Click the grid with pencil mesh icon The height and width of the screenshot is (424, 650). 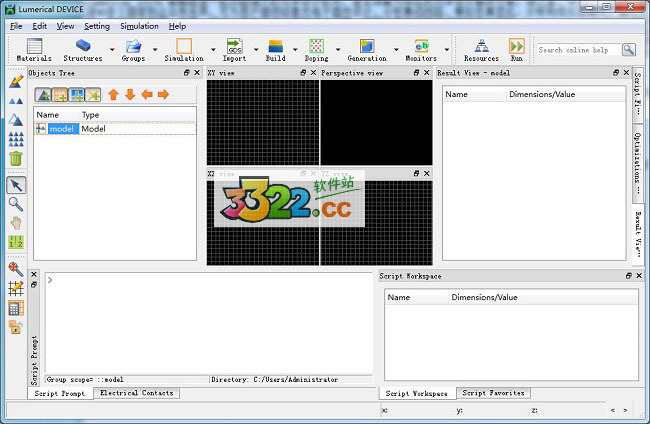(16, 288)
